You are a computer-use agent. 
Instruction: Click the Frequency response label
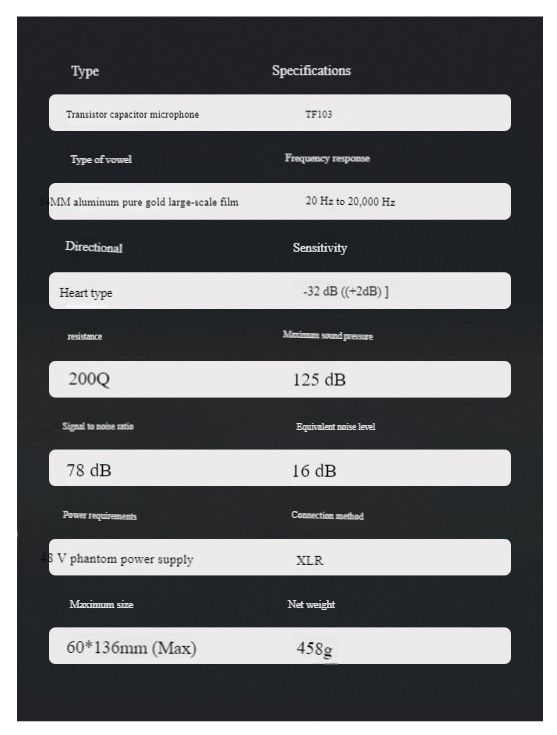tap(327, 158)
